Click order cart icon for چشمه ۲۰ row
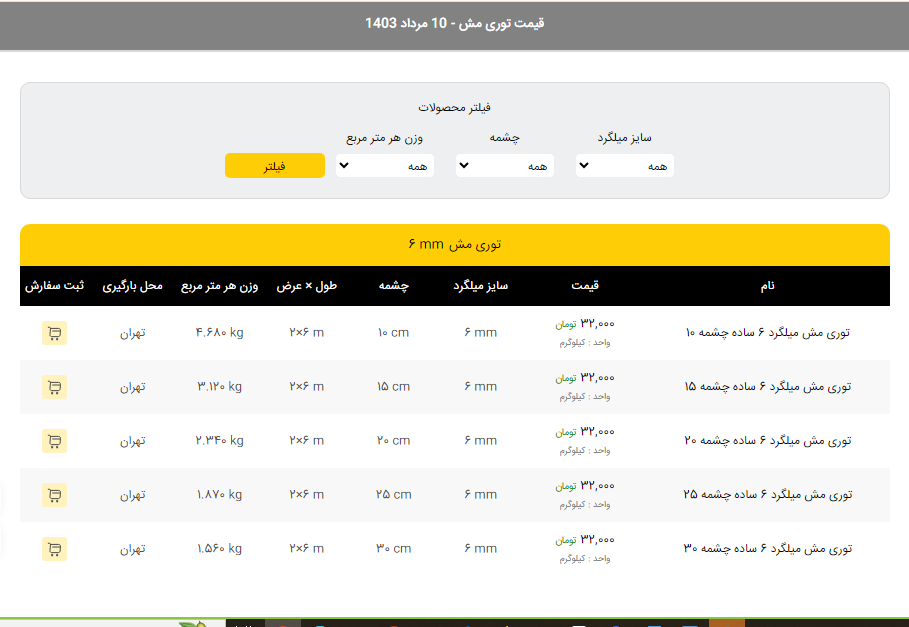The height and width of the screenshot is (627, 909). 54,441
